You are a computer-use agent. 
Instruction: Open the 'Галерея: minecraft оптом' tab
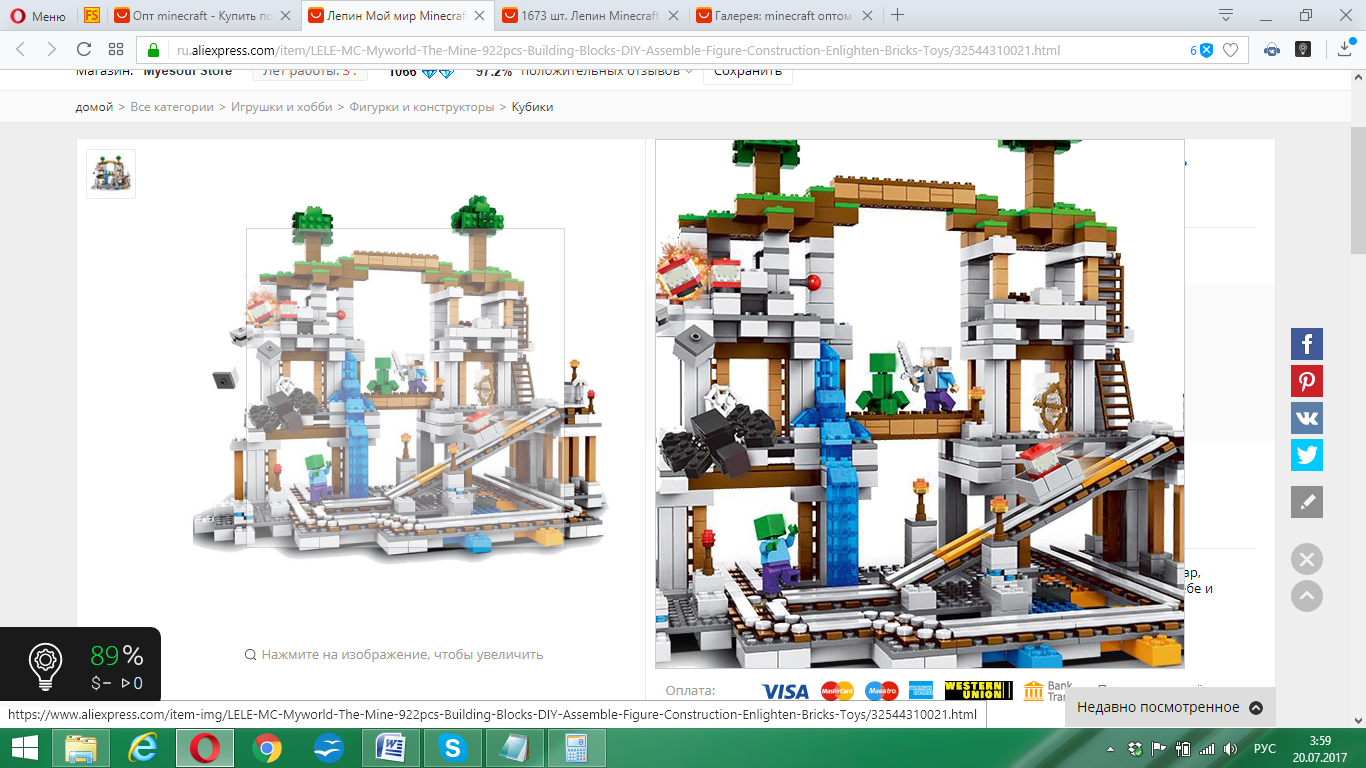(x=783, y=15)
